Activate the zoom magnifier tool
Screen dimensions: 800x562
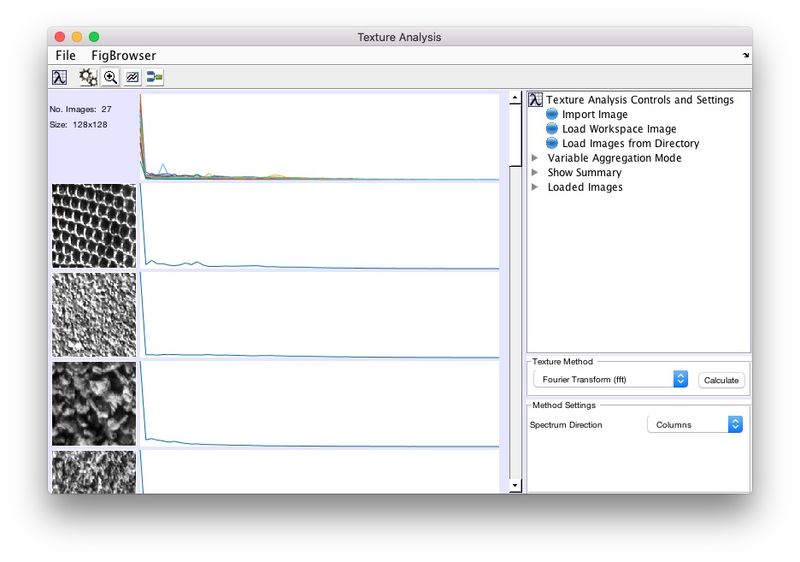pos(111,77)
